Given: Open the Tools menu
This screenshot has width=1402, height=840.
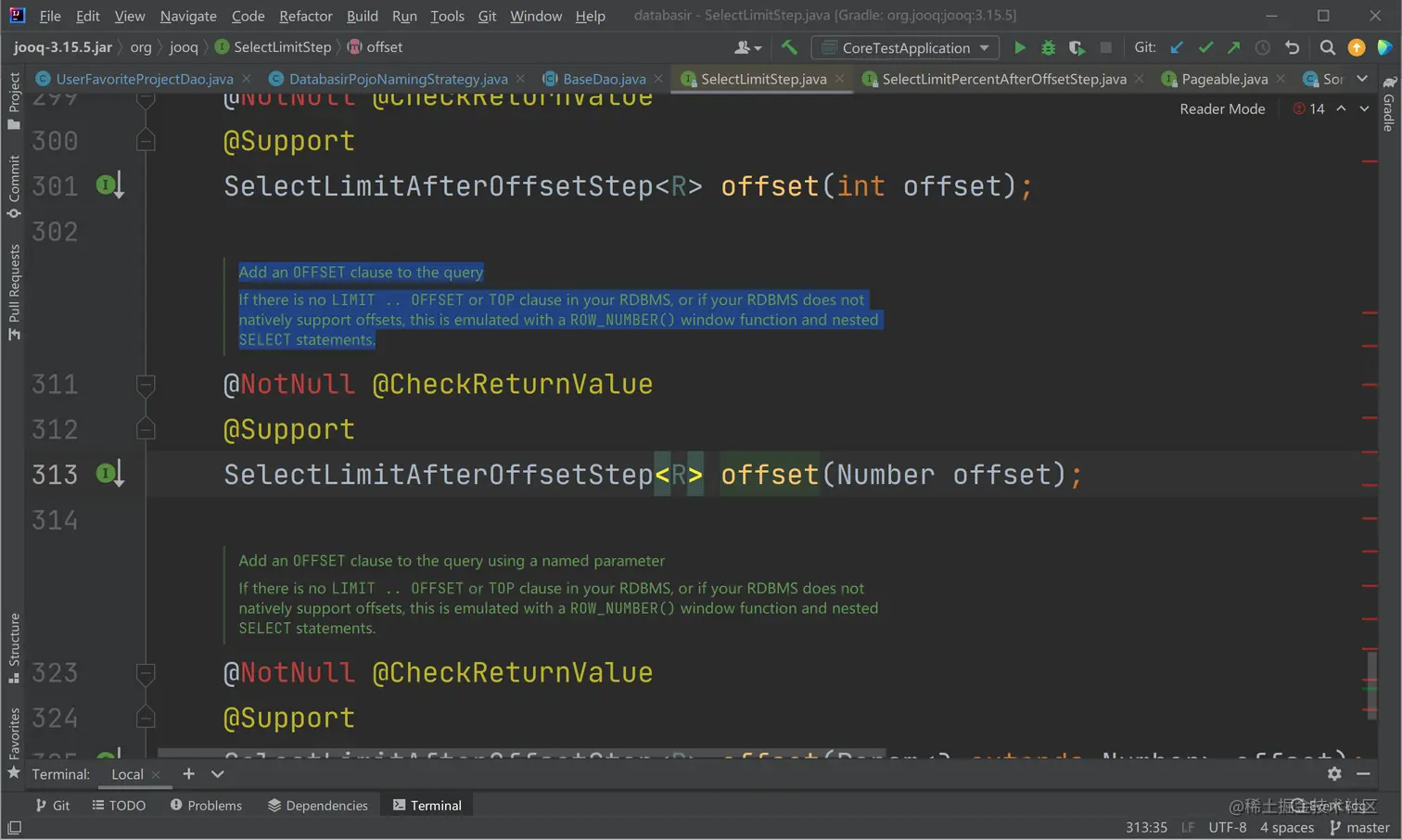Looking at the screenshot, I should point(448,16).
